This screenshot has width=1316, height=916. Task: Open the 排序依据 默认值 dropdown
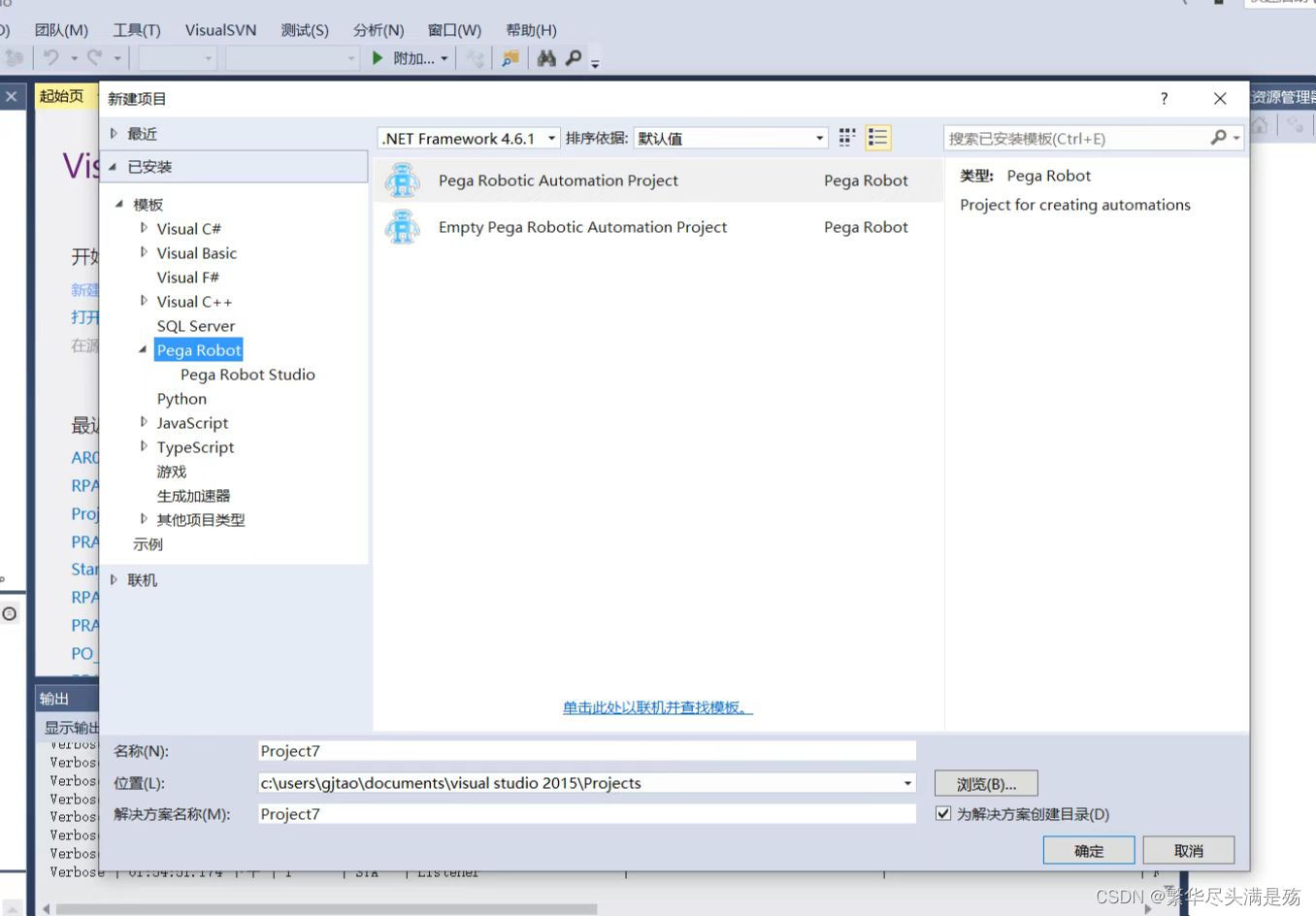coord(820,138)
